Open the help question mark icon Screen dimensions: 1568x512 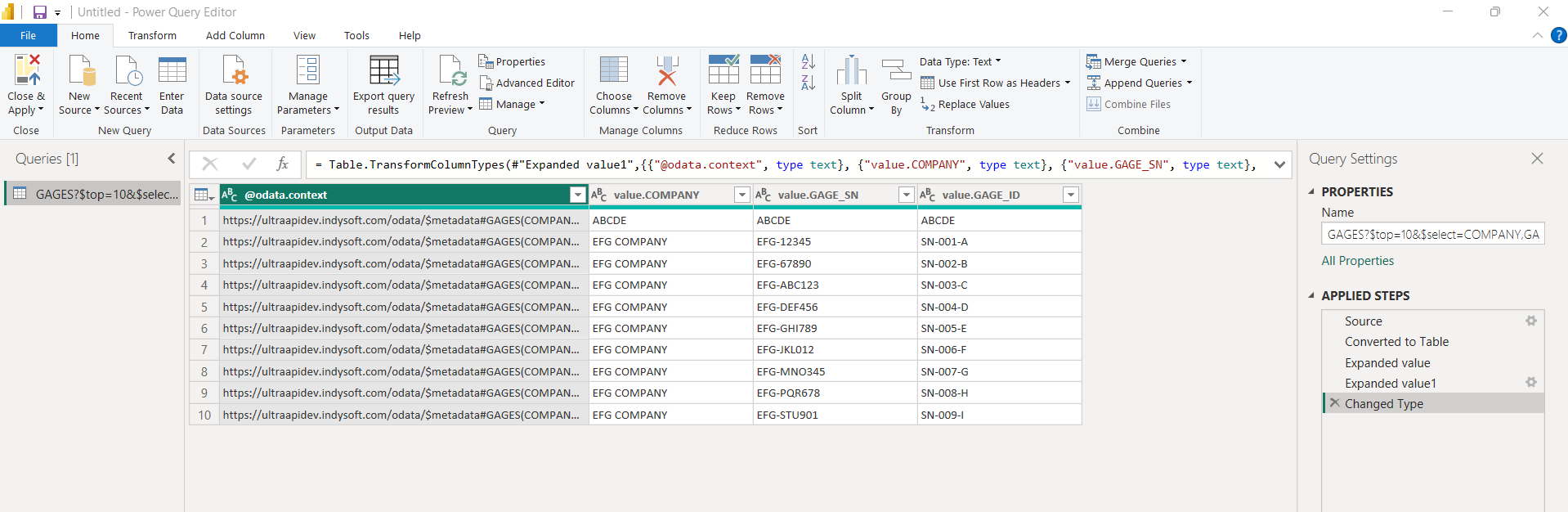point(1558,35)
